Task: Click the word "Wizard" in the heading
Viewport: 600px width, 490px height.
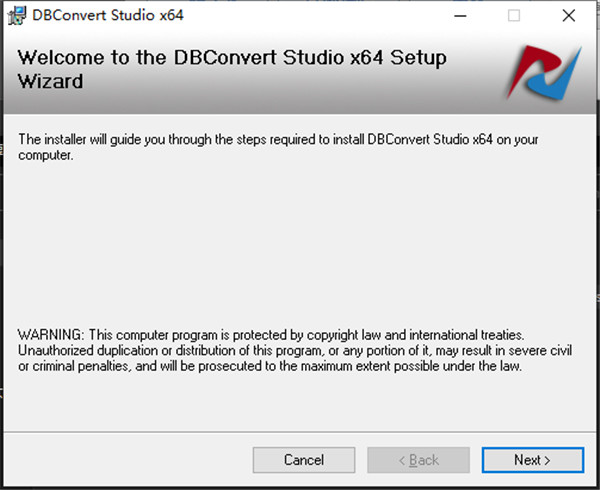Action: tap(50, 81)
